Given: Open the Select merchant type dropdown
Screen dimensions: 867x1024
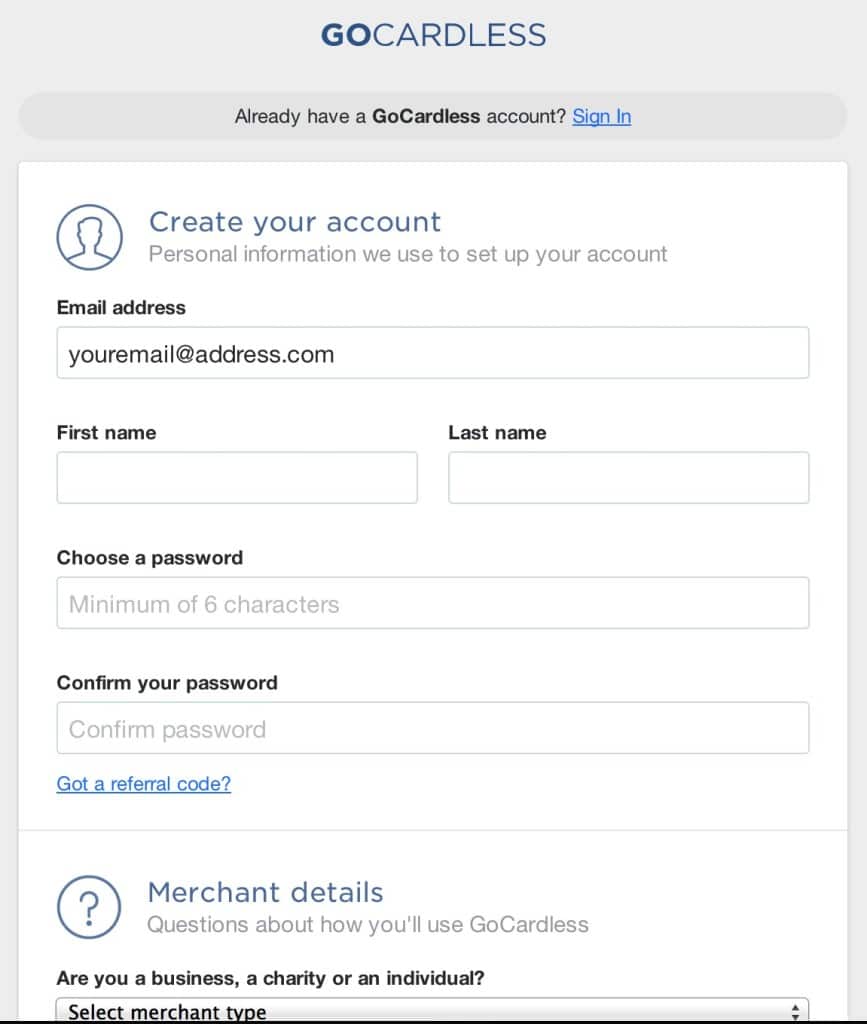Looking at the screenshot, I should click(432, 1010).
